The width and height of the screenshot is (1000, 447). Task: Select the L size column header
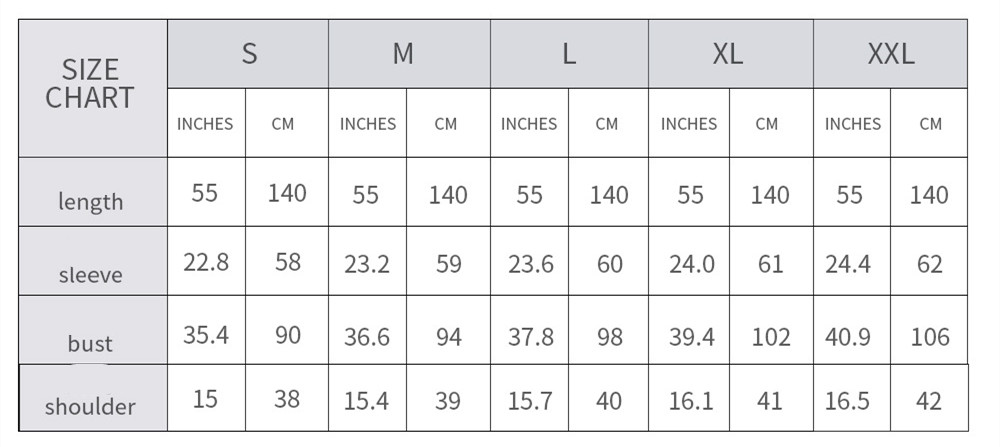click(x=570, y=54)
